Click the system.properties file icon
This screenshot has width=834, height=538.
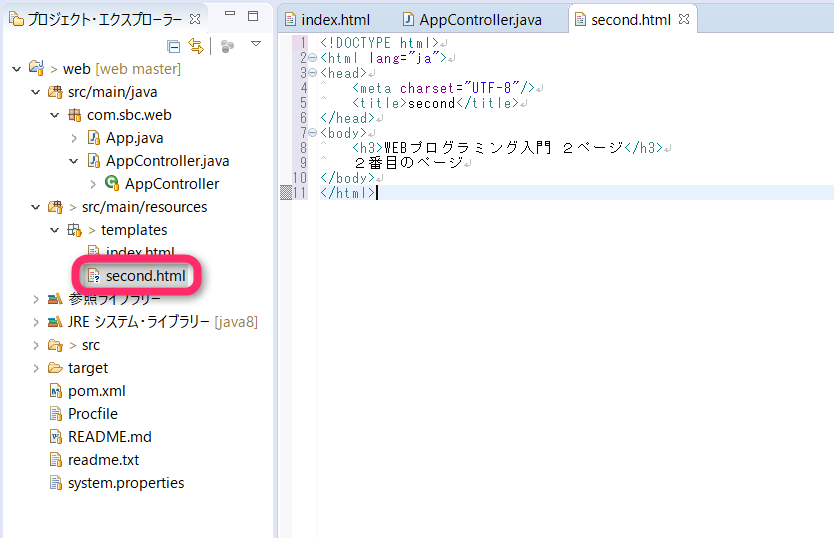[55, 483]
